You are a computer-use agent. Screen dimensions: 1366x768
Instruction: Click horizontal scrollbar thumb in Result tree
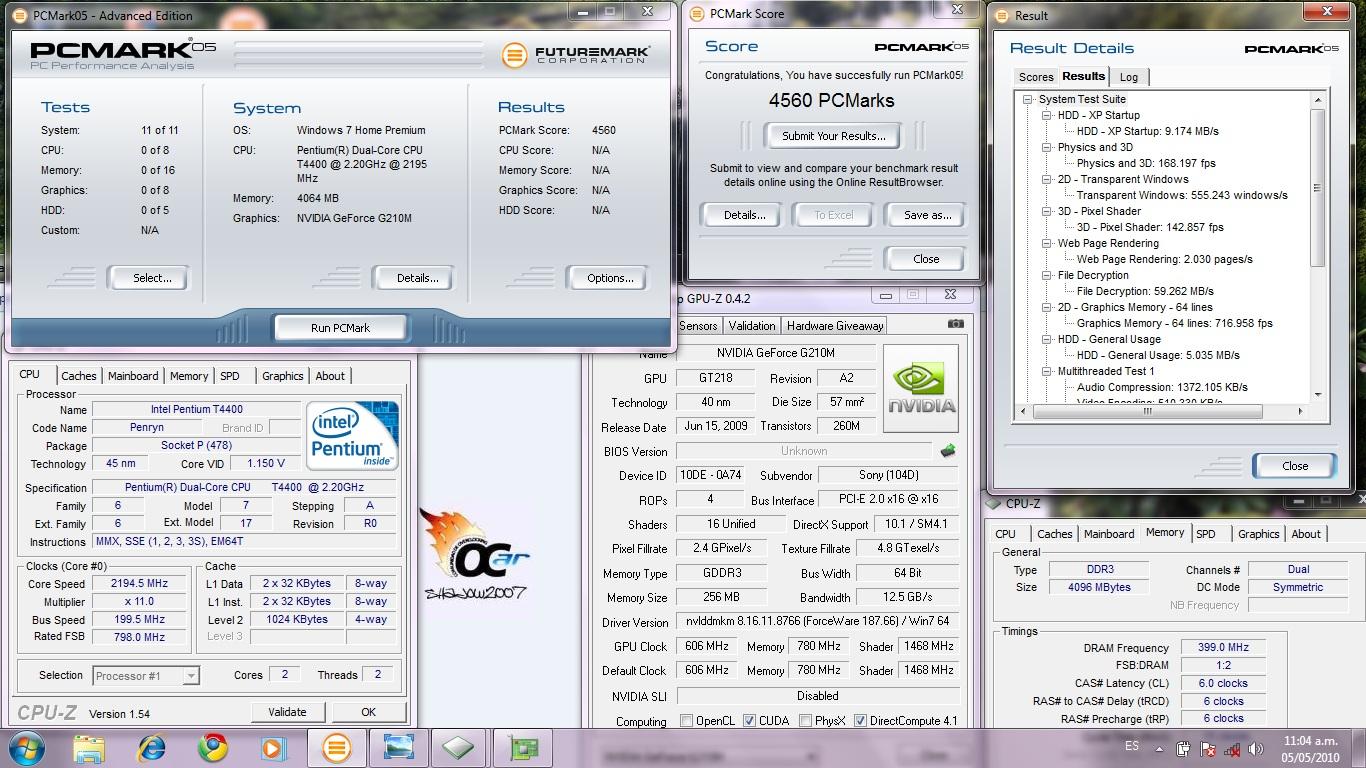[x=1148, y=411]
